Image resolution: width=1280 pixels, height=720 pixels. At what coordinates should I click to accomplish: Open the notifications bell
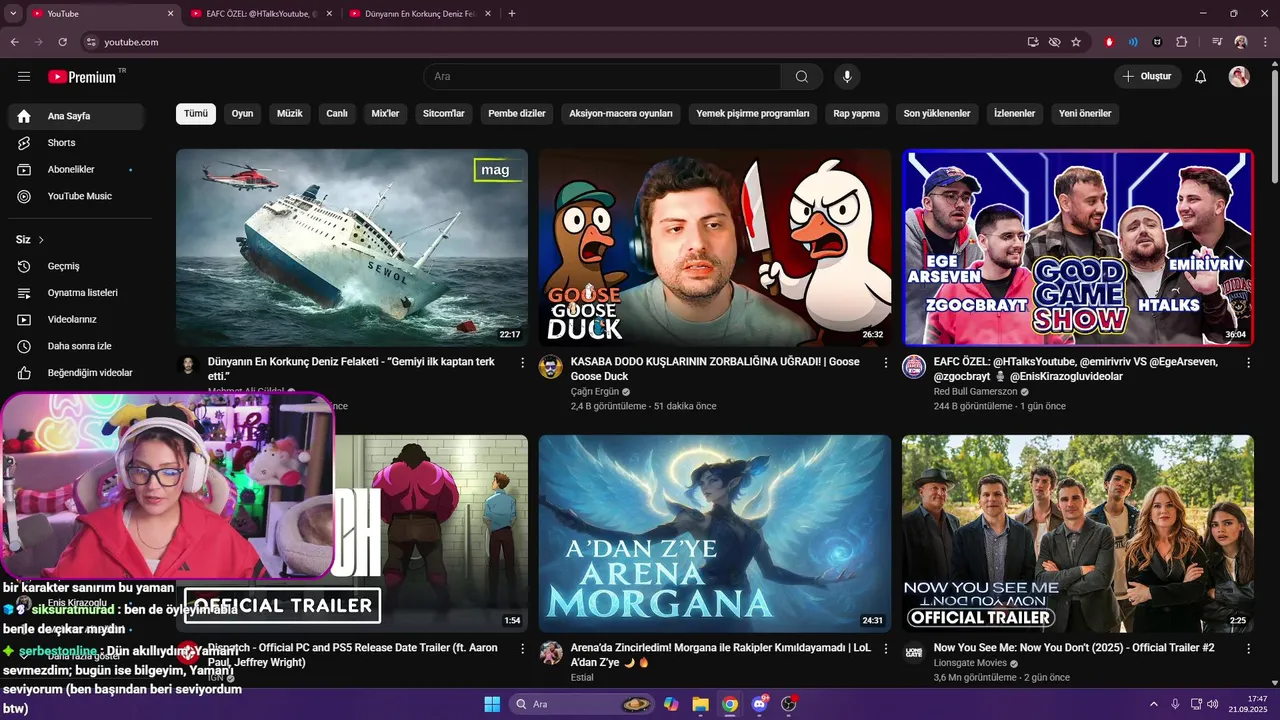pos(1201,77)
